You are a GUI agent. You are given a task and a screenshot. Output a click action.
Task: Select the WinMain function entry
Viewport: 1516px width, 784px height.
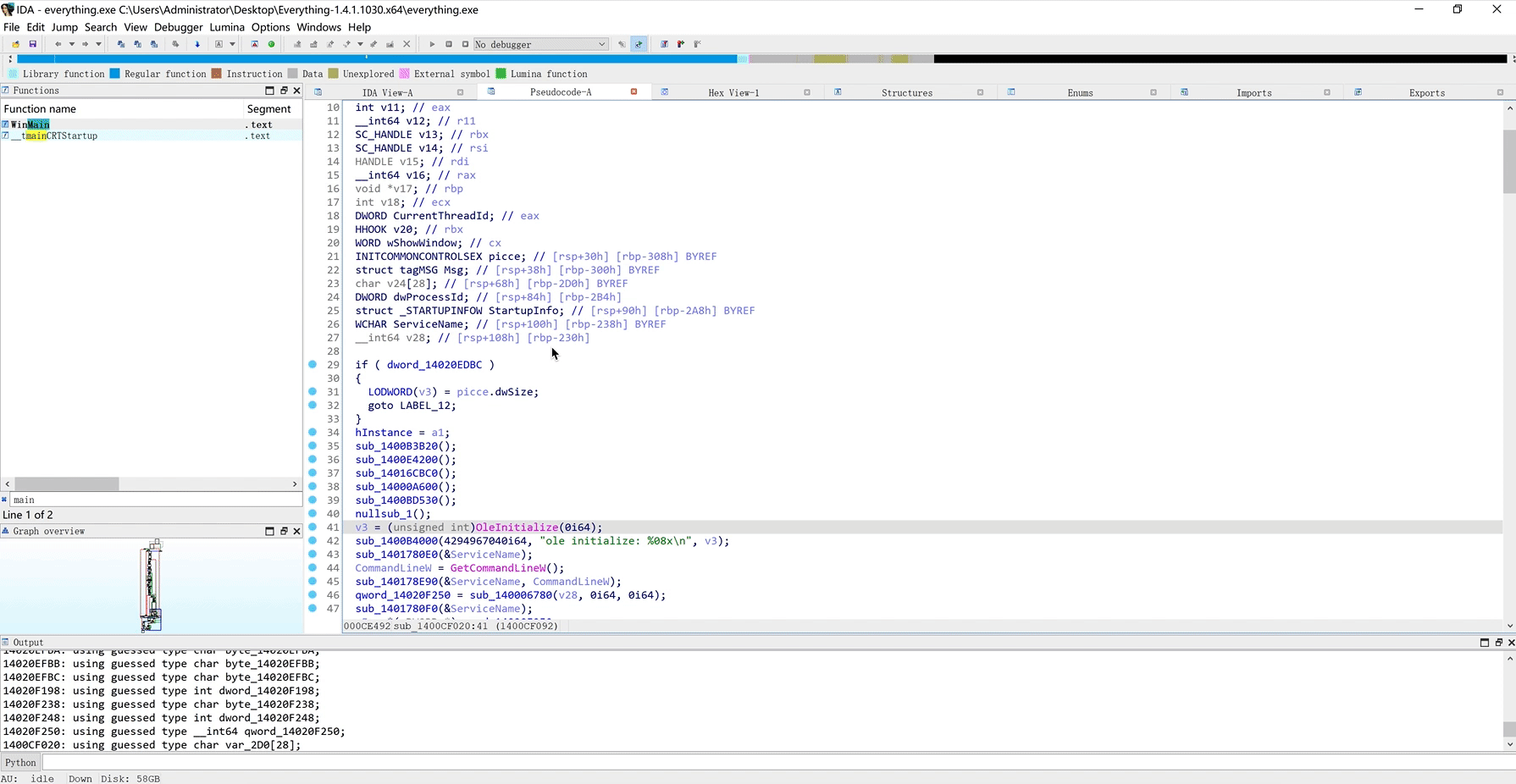point(30,124)
